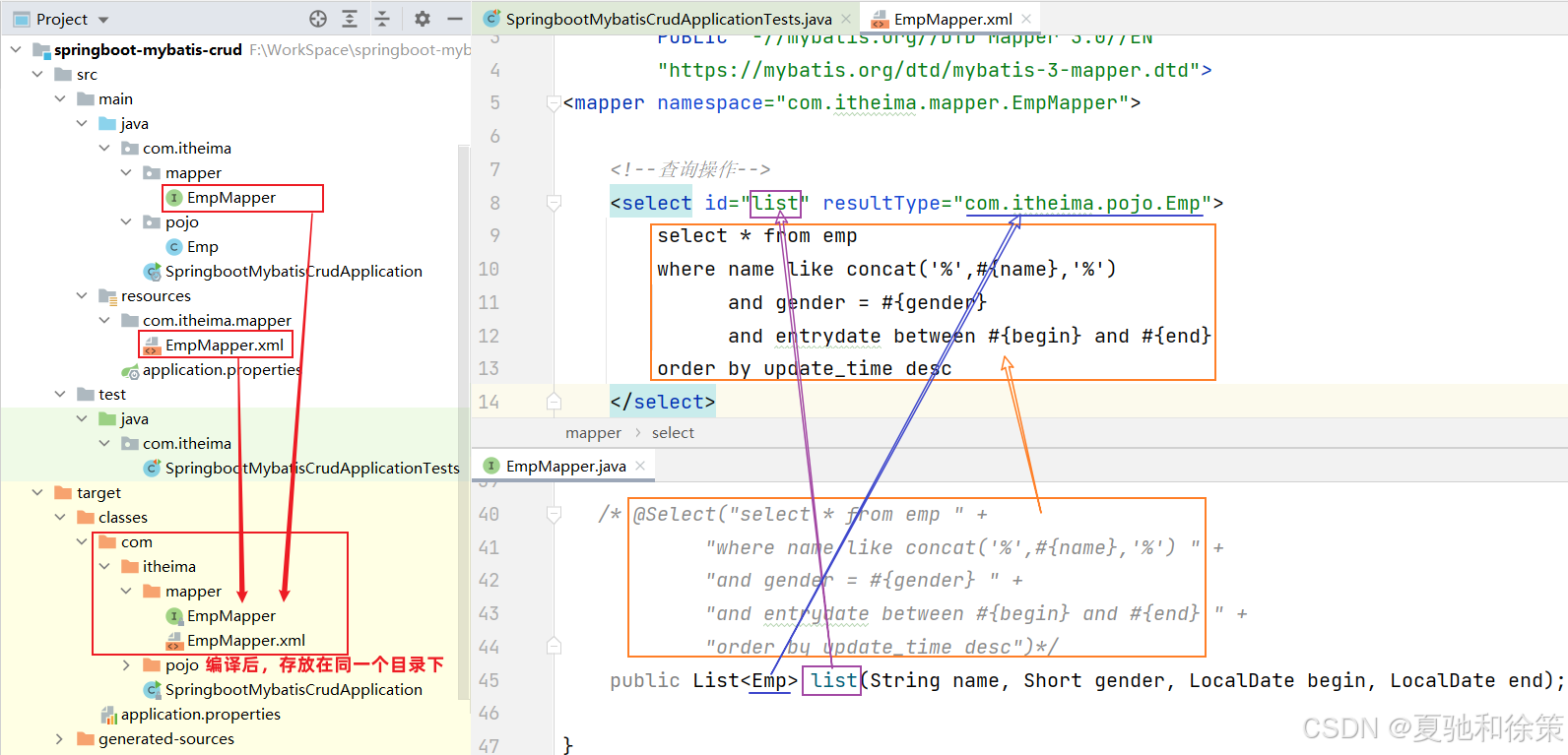Select application.properties under resources
This screenshot has width=1568, height=755.
(x=221, y=369)
